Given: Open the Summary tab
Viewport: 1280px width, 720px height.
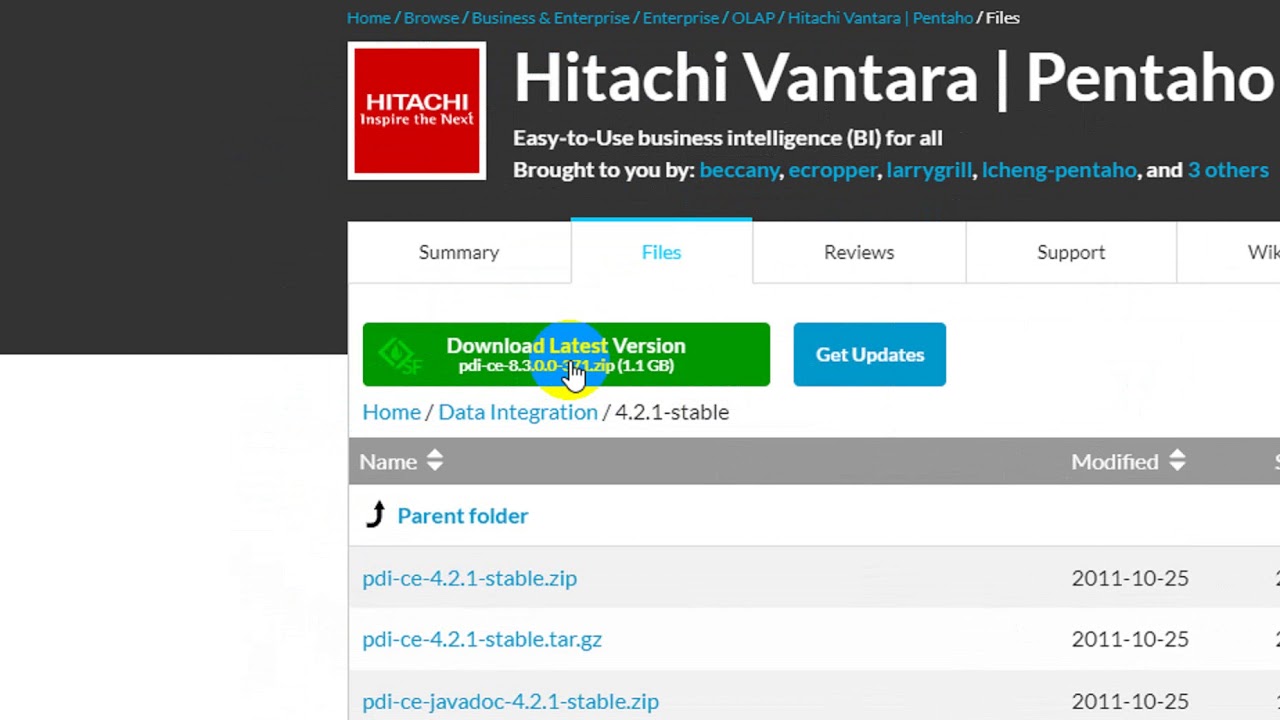Looking at the screenshot, I should click(459, 253).
